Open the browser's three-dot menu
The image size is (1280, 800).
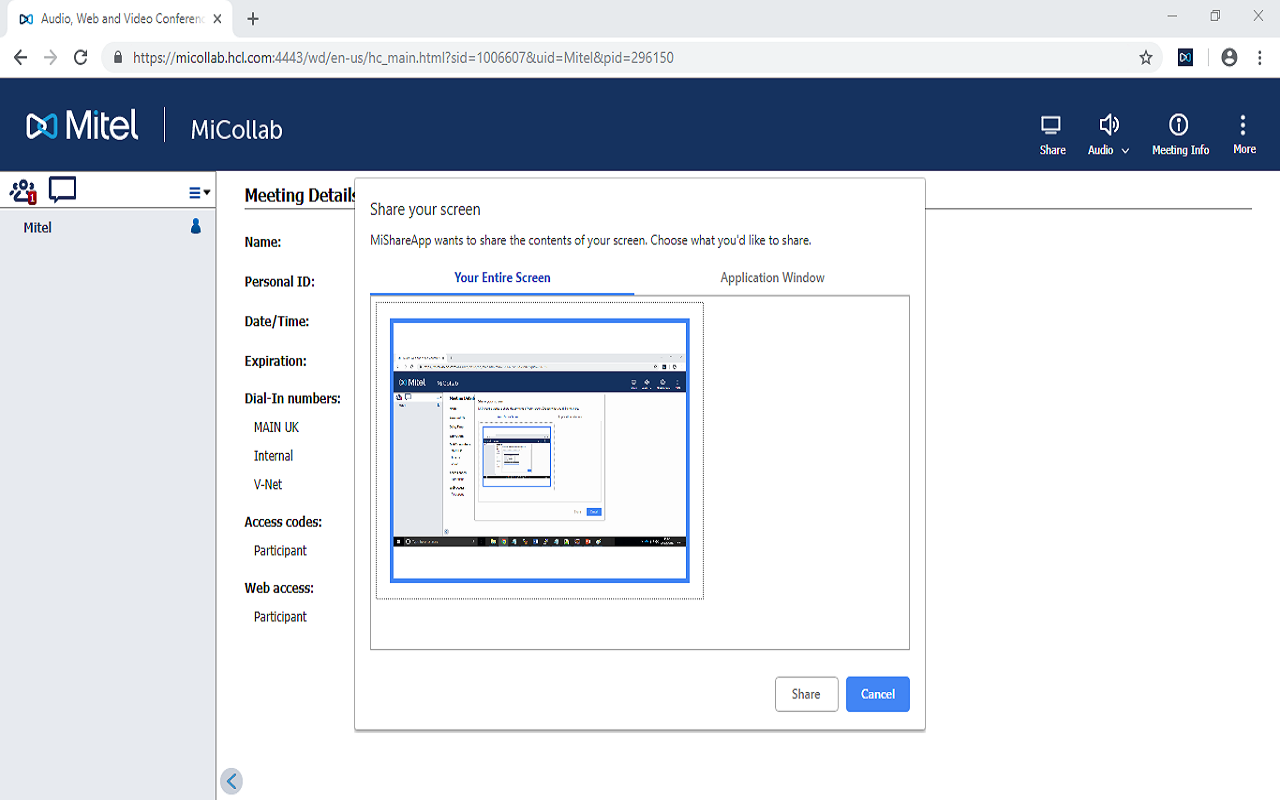click(1259, 57)
